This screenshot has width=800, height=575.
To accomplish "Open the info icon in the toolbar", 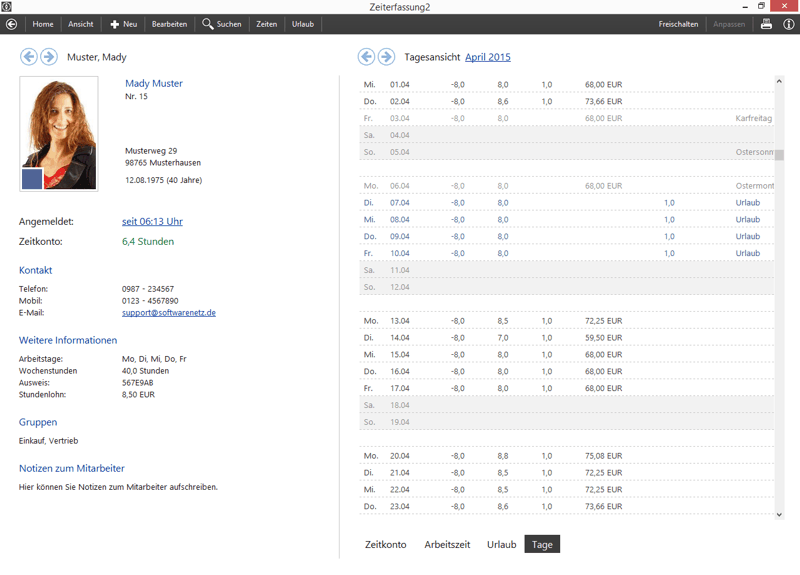I will [788, 24].
